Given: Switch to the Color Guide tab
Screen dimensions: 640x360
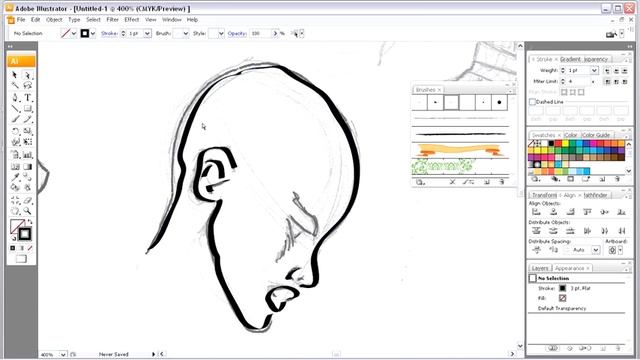Looking at the screenshot, I should (x=596, y=135).
